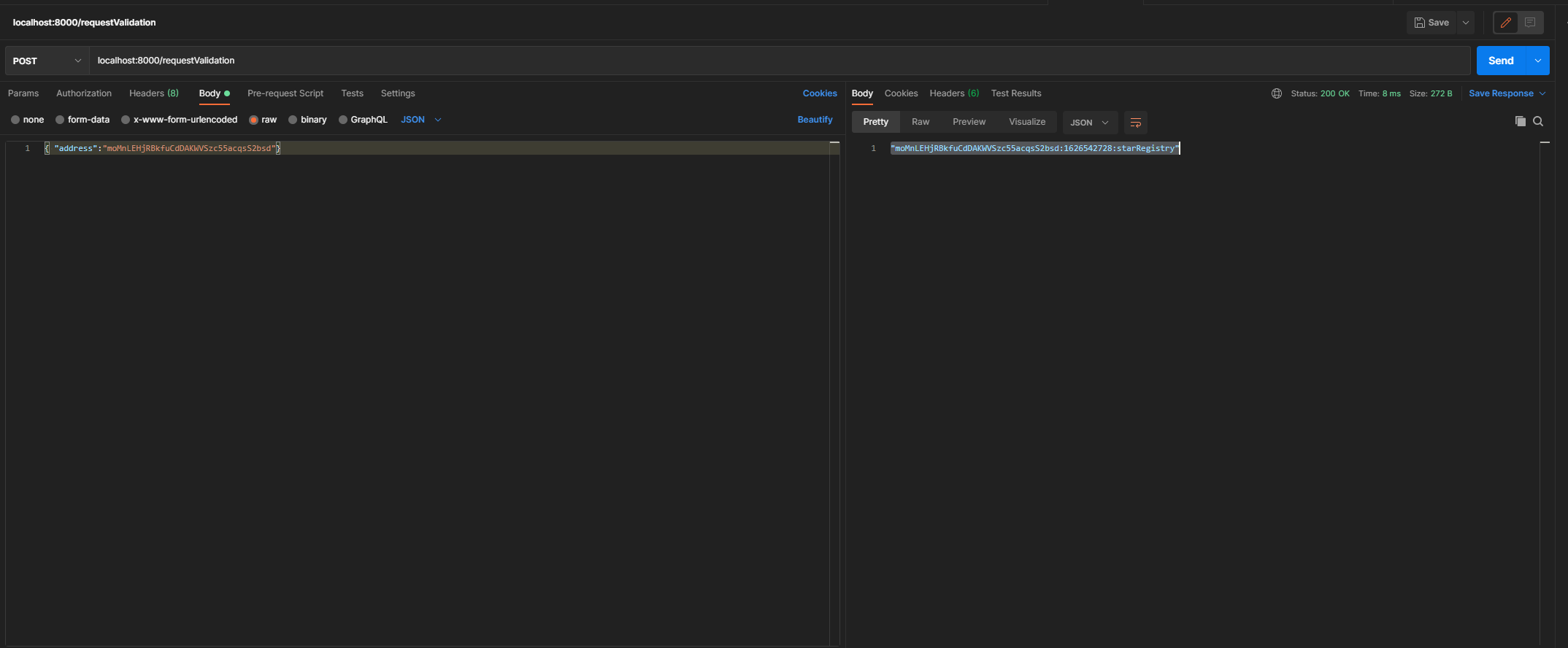This screenshot has width=1568, height=648.
Task: Click the Save Response link
Action: [1501, 93]
